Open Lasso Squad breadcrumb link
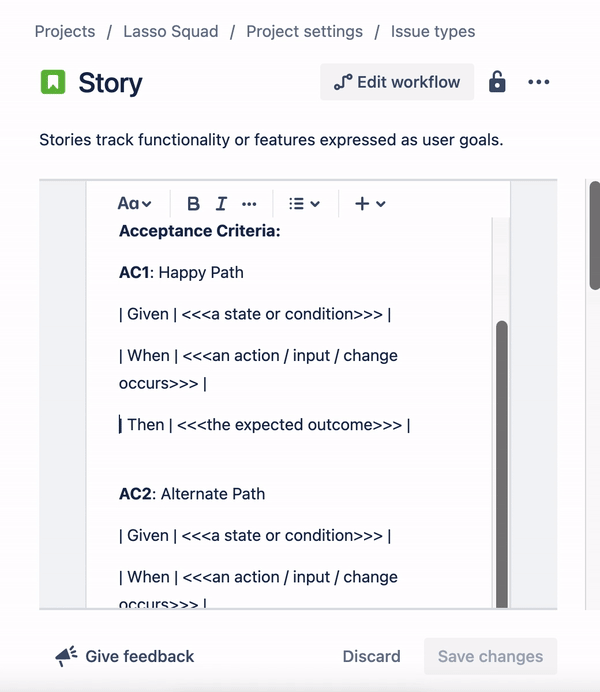Image resolution: width=600 pixels, height=692 pixels. point(171,31)
